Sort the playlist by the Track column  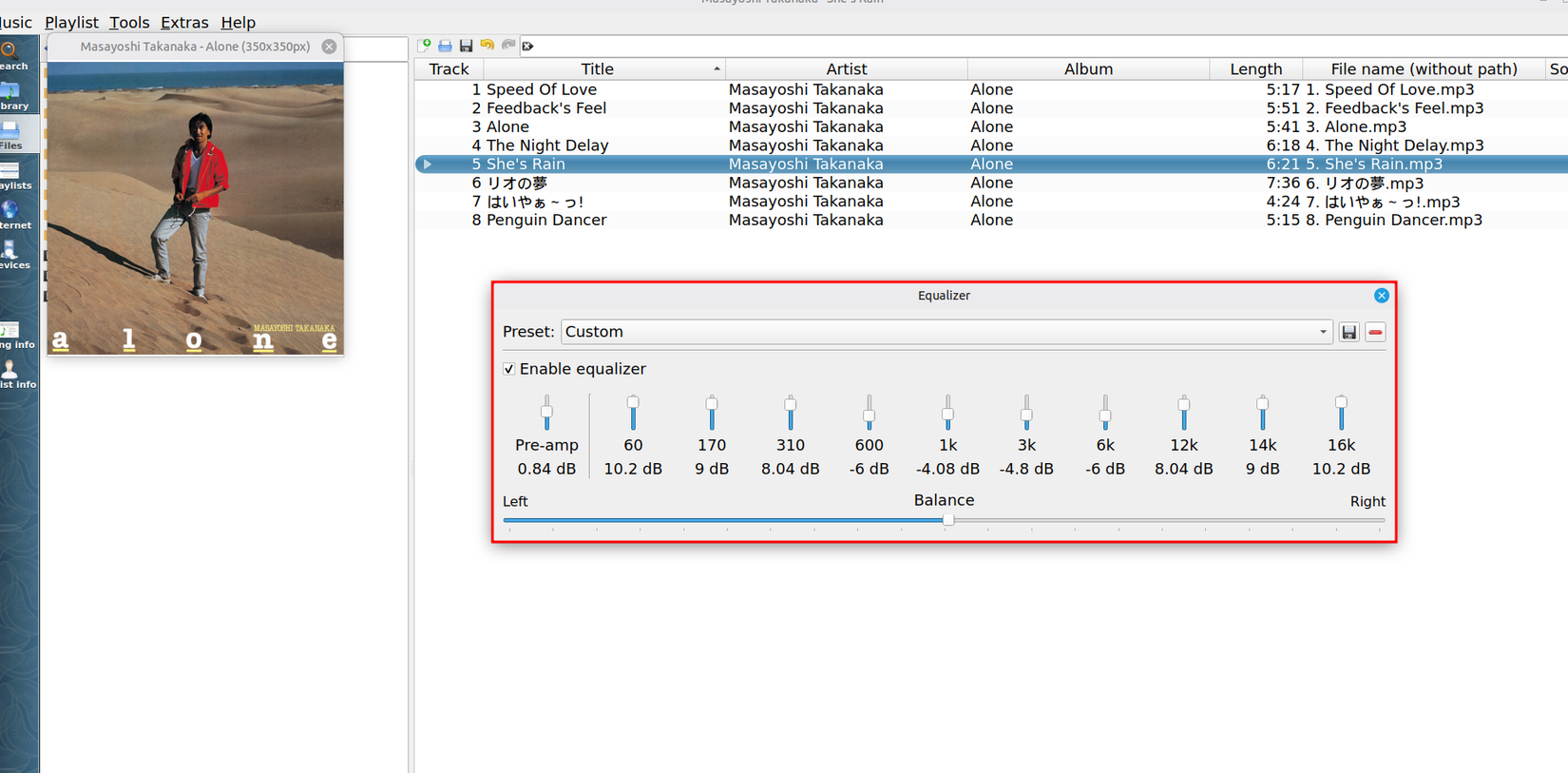pos(449,68)
